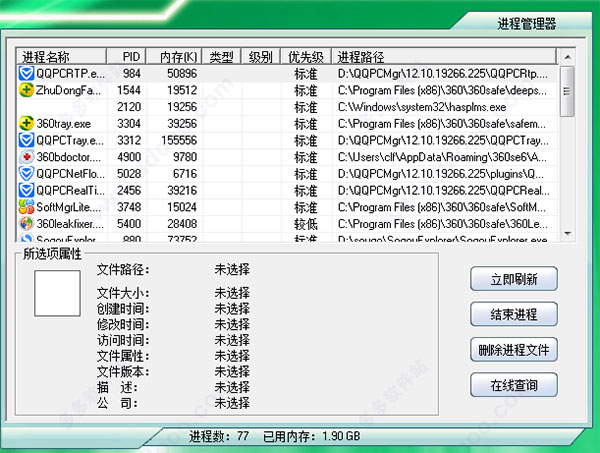Click the PID cell 2120
Image resolution: width=600 pixels, height=453 pixels.
[x=129, y=107]
